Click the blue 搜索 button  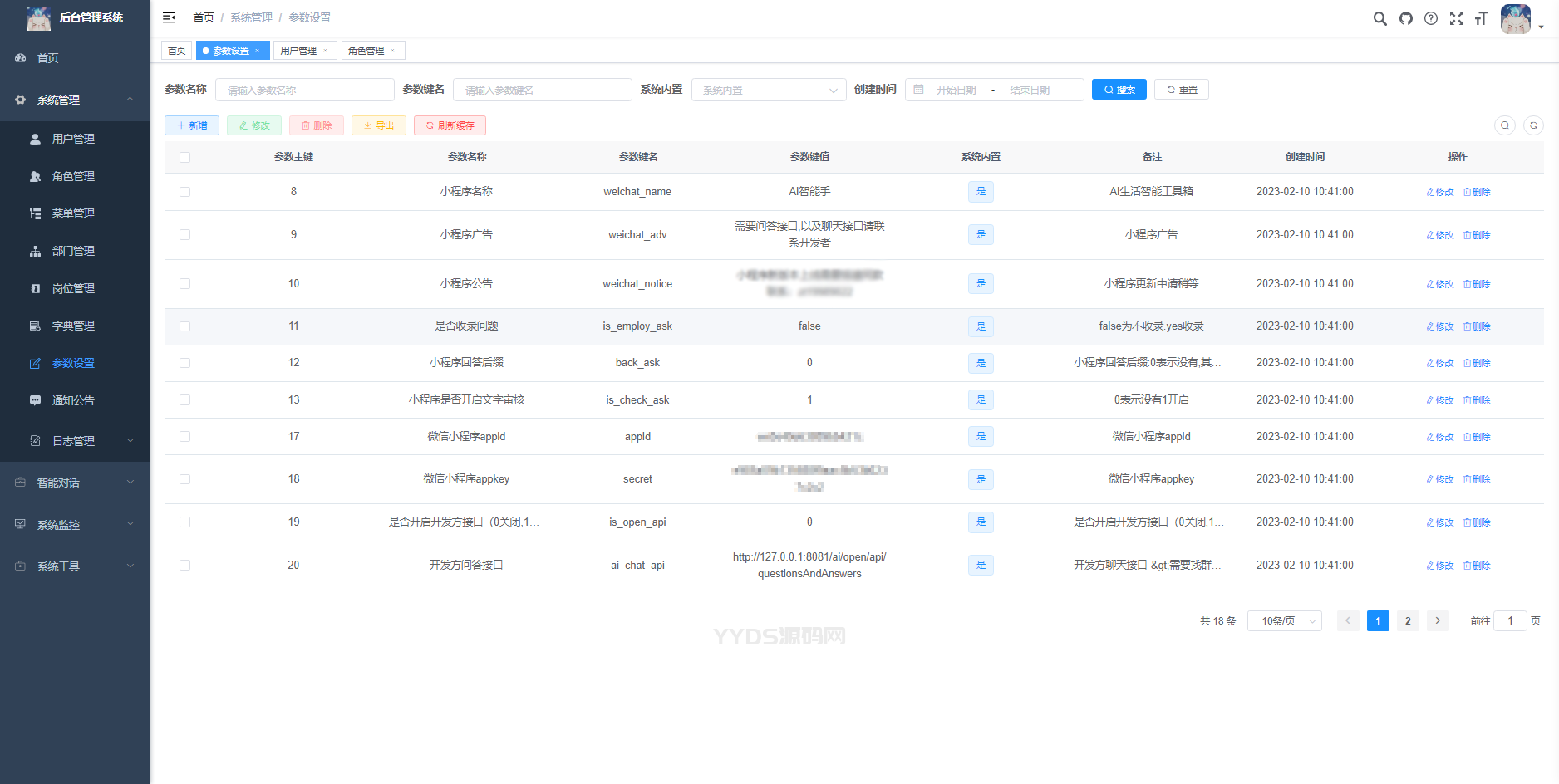[1119, 90]
